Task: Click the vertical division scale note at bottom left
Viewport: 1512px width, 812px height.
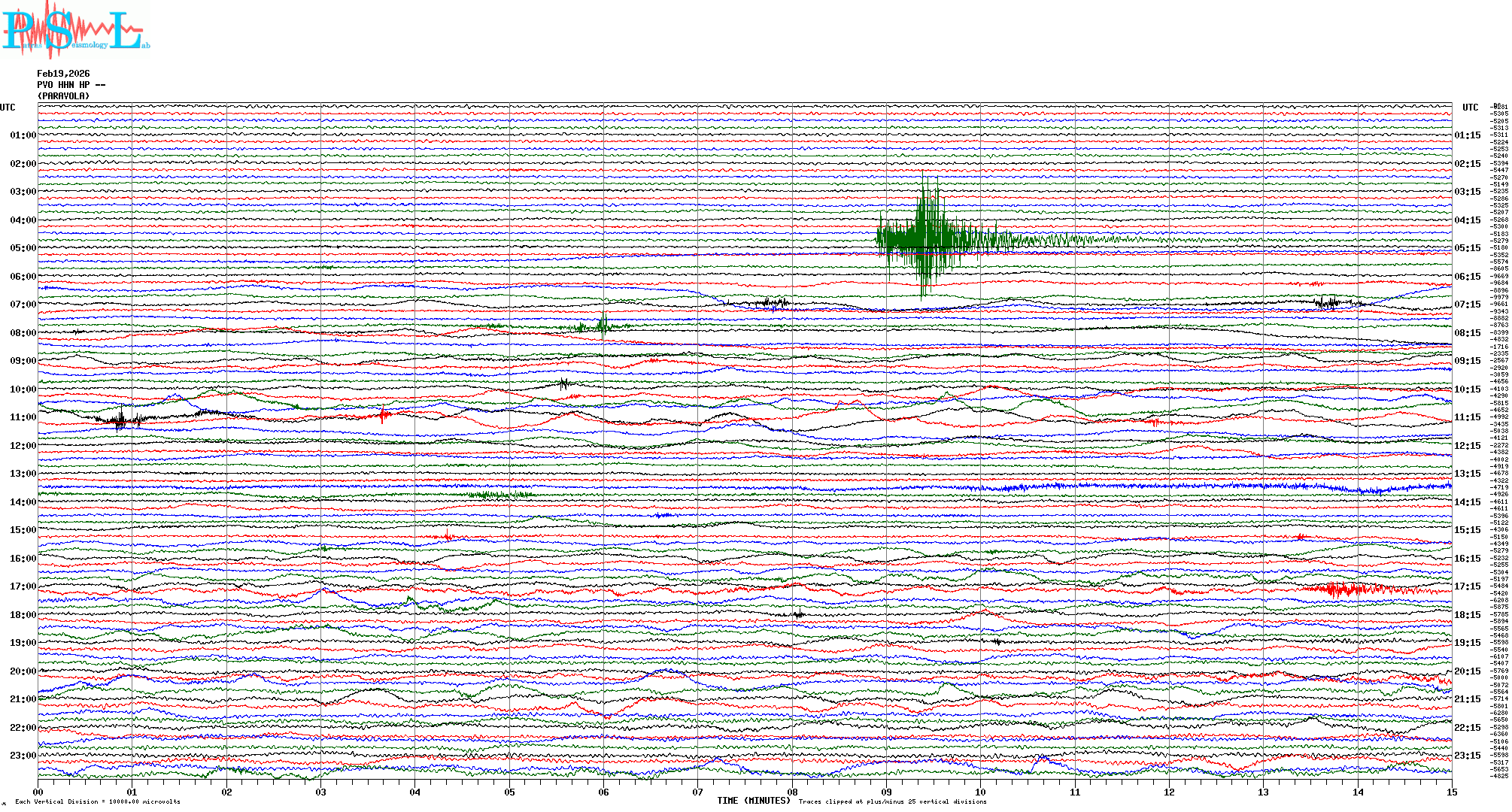Action: 98,801
